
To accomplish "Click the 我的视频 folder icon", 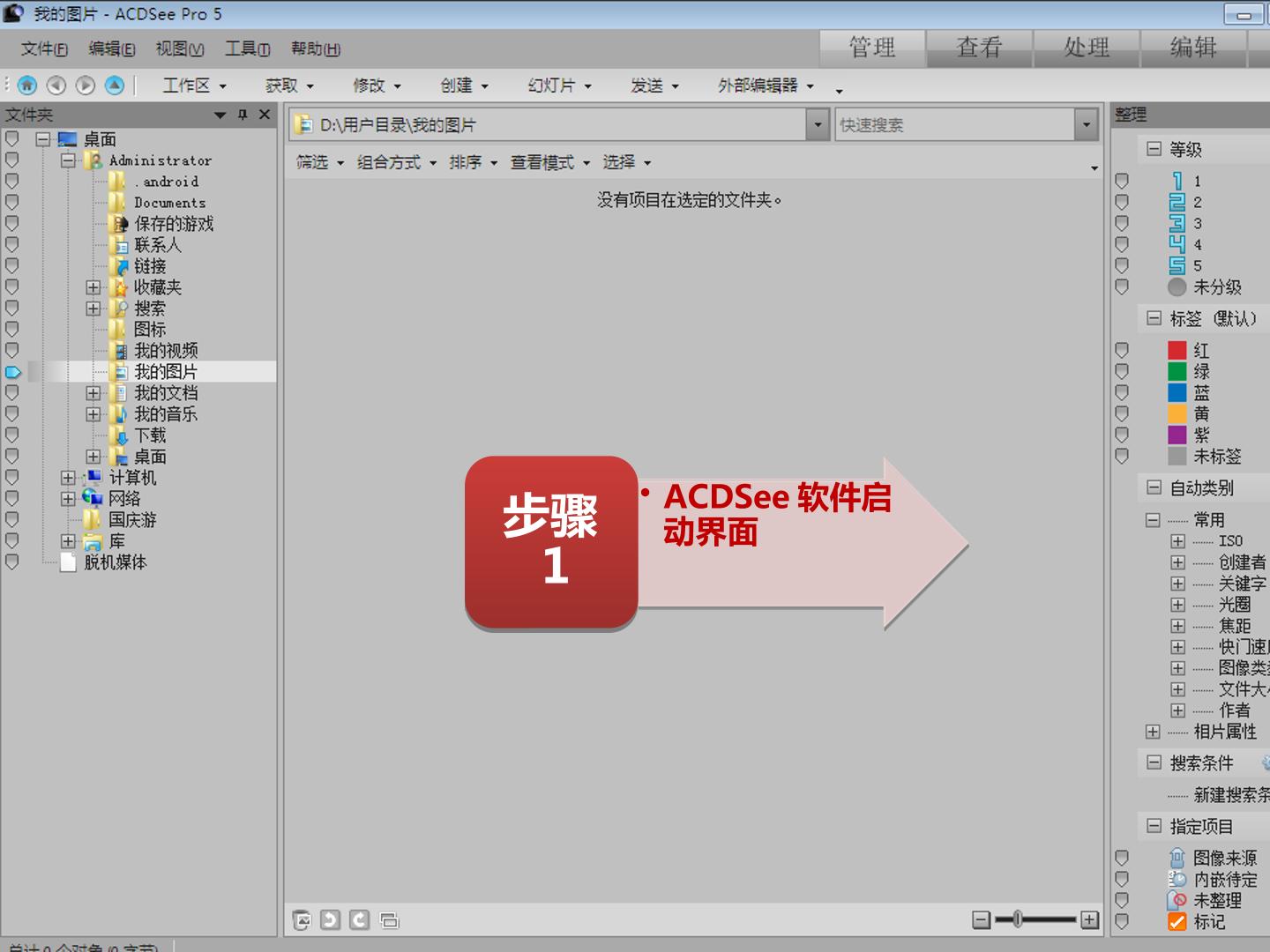I will (x=119, y=351).
